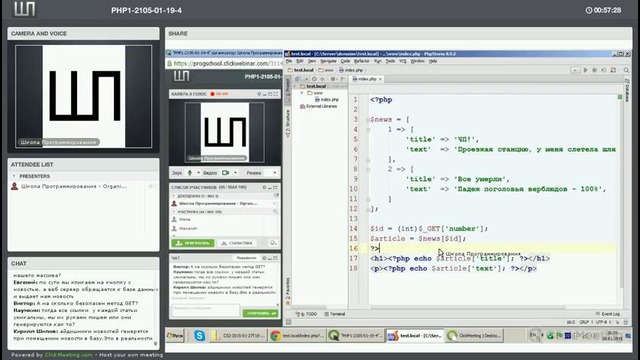Click the scroll-from-source target icon in Project panel
The image size is (640, 360).
click(314, 79)
